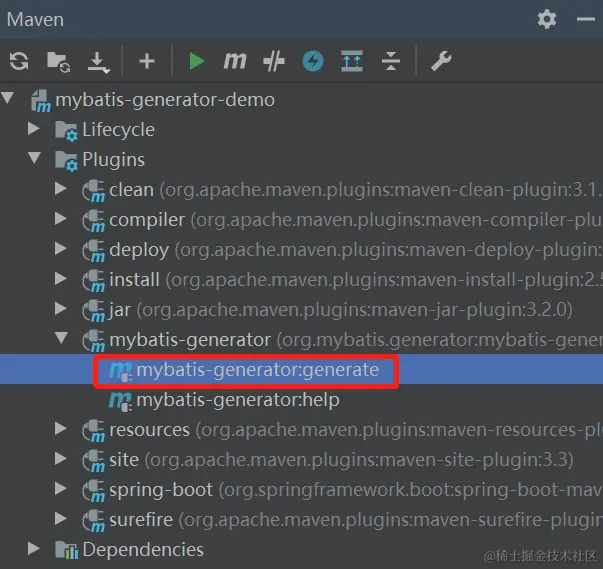Expand the deploy plugin arrow

tap(61, 248)
